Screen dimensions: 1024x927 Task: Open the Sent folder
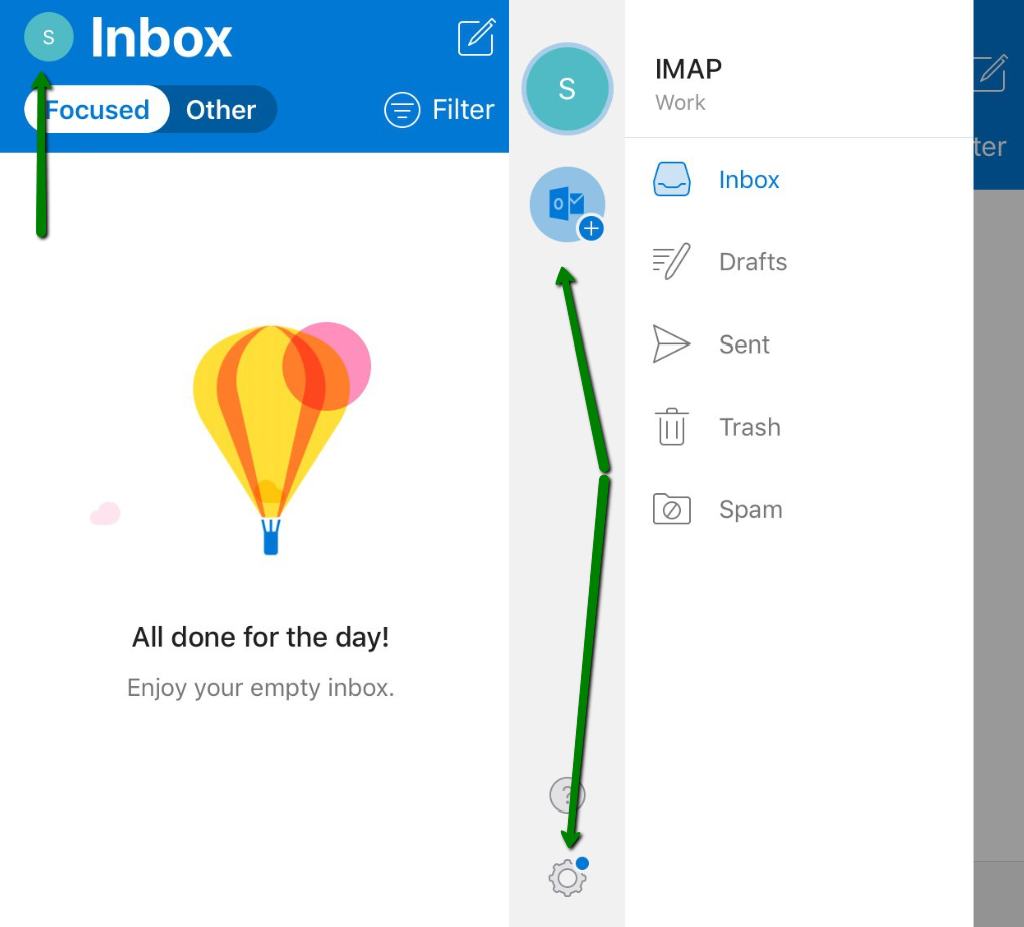coord(744,344)
